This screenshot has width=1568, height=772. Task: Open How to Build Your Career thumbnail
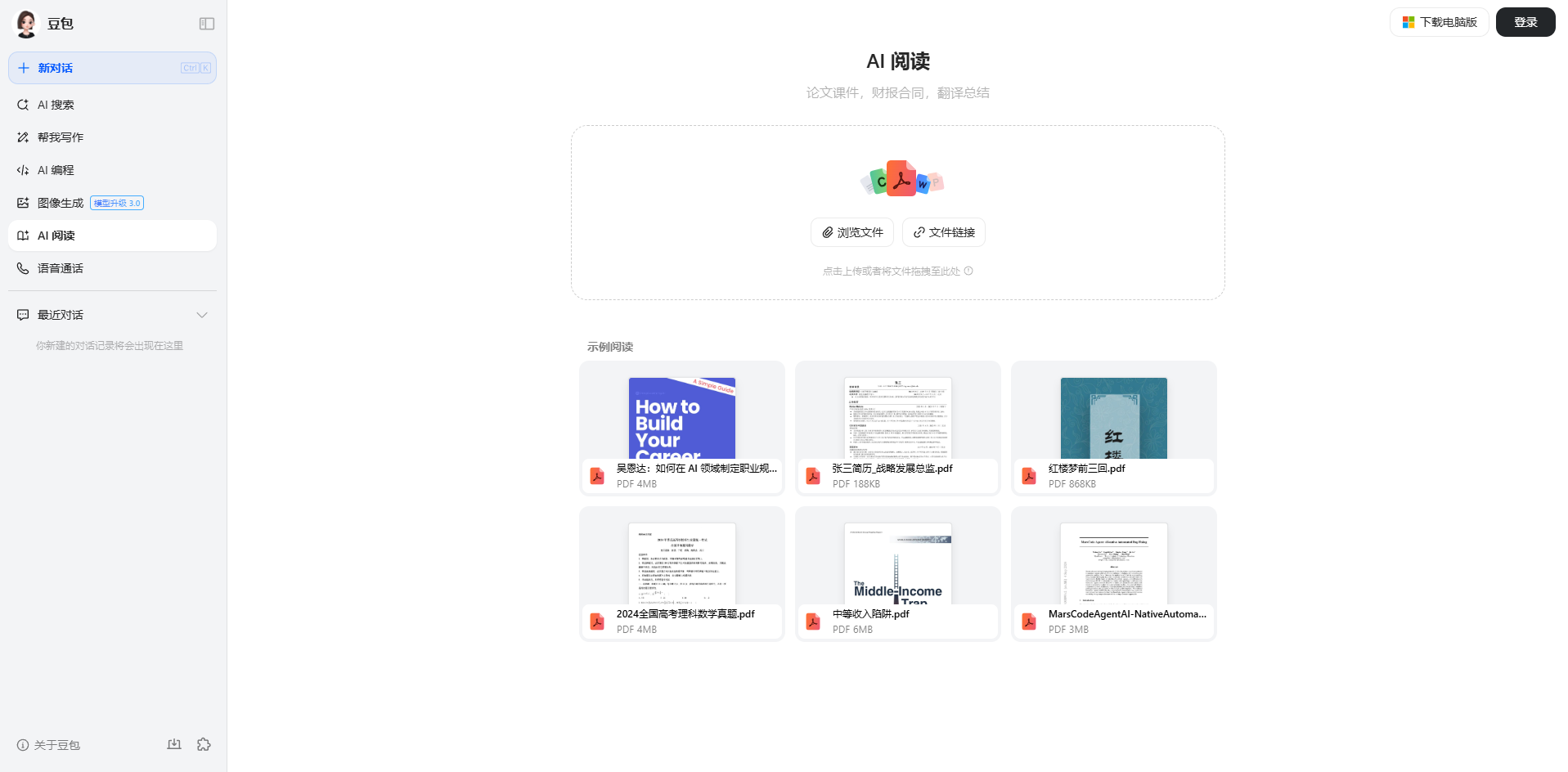tap(682, 418)
